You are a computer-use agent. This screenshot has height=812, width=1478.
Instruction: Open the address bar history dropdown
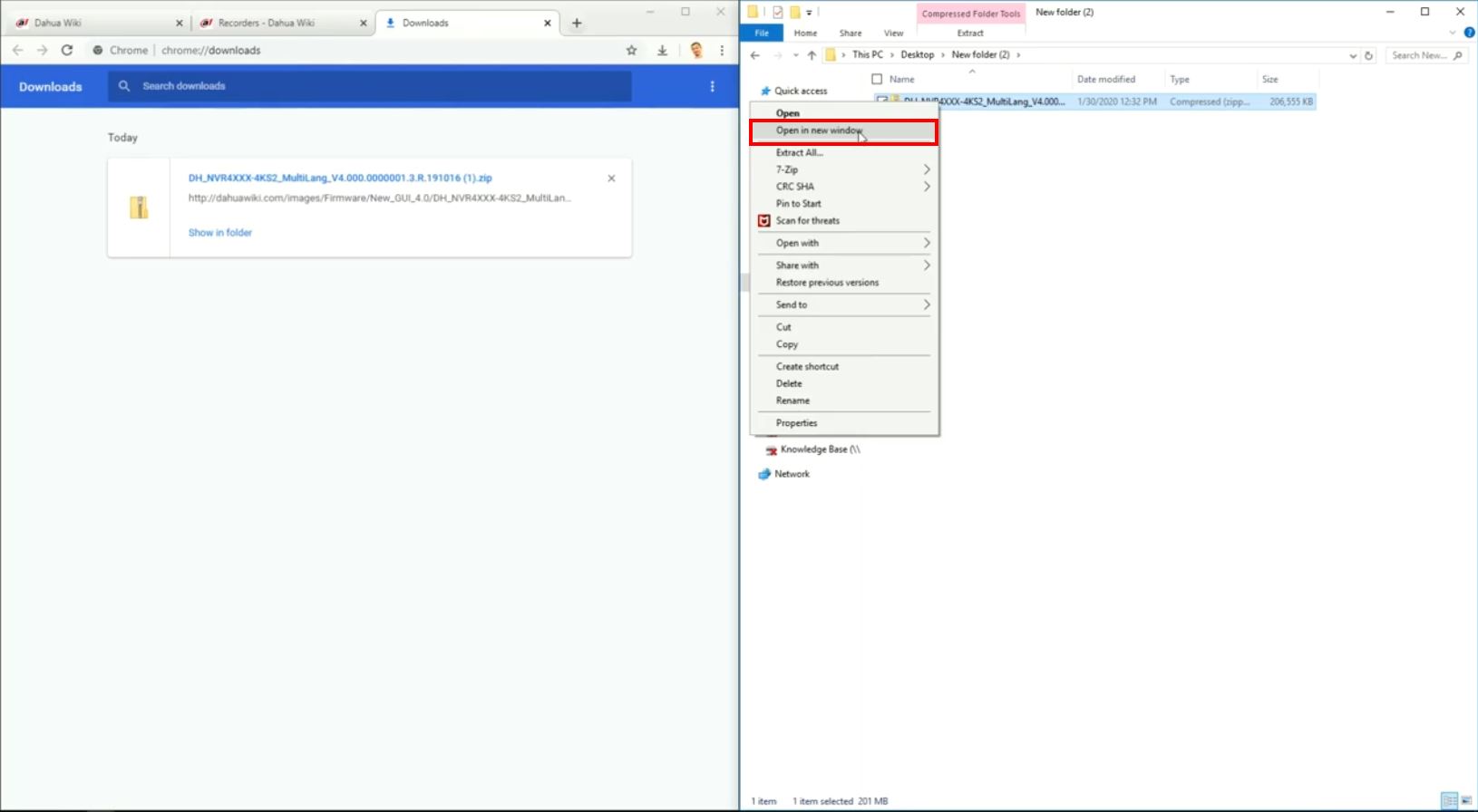point(1353,55)
